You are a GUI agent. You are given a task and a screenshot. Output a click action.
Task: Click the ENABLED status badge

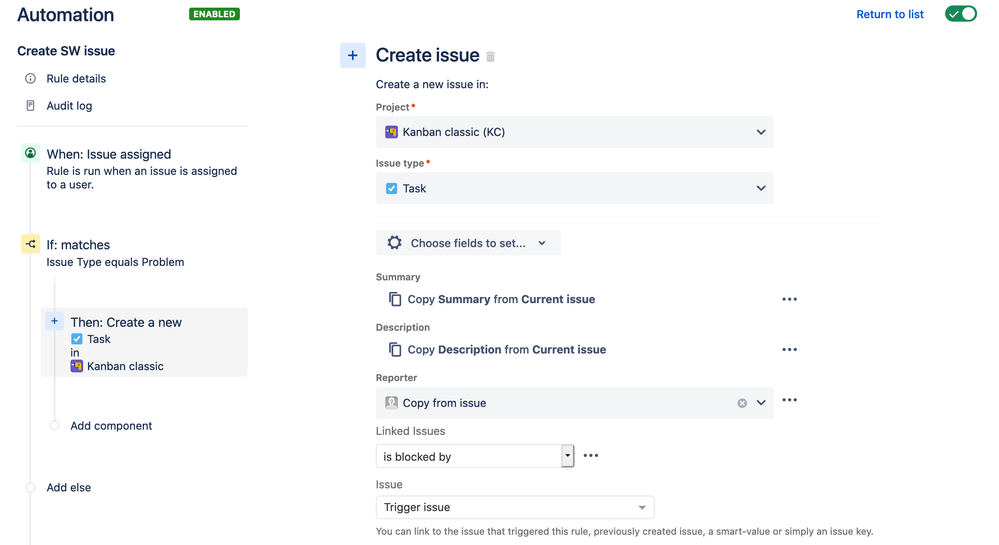(x=214, y=14)
